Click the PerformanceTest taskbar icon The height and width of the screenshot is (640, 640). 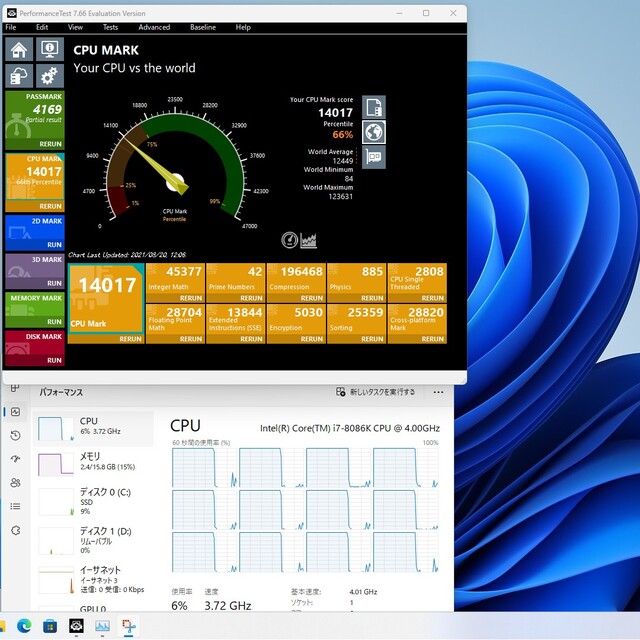pos(76,626)
